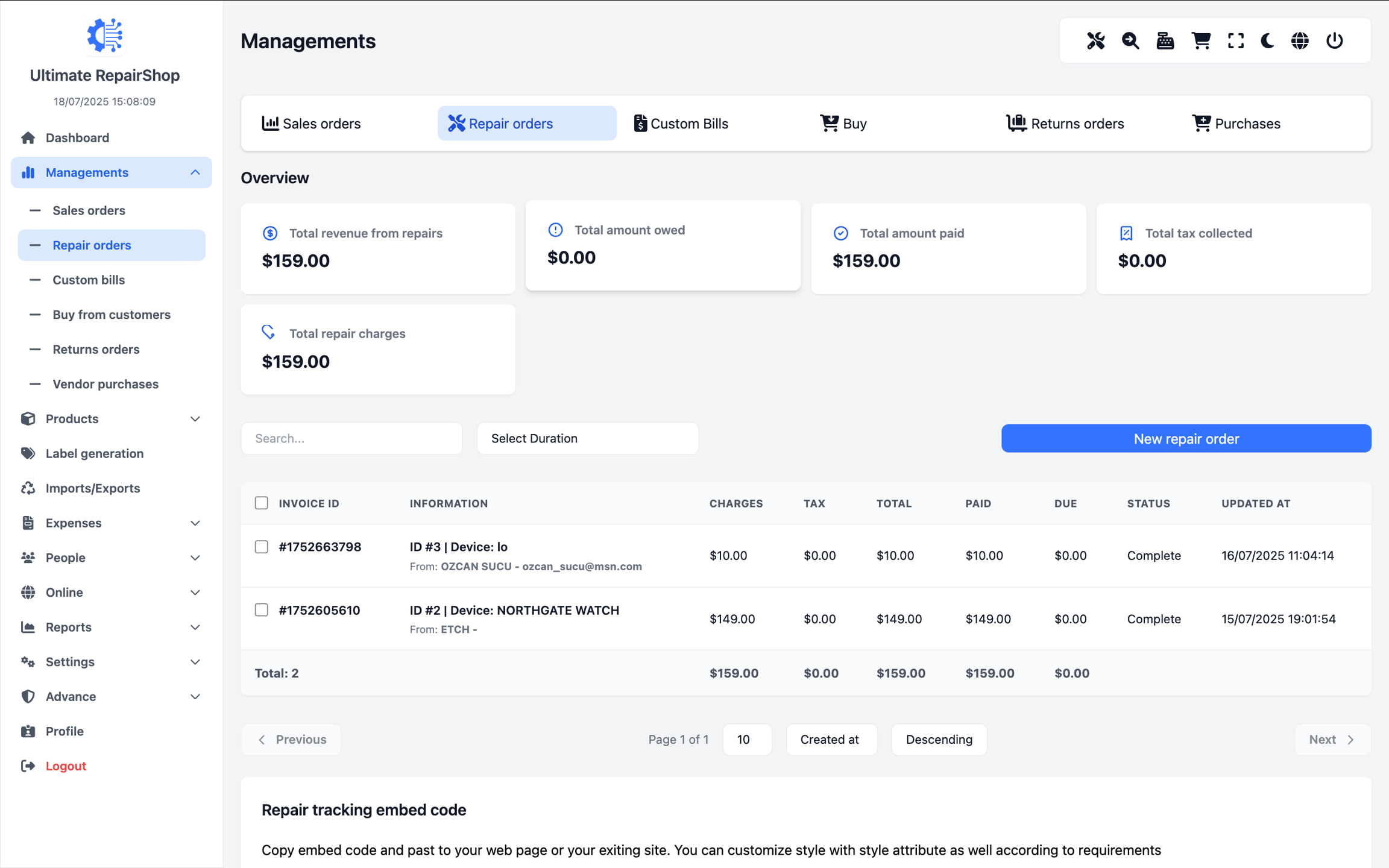Expand the Products sidebar menu
The image size is (1389, 868).
coord(111,418)
